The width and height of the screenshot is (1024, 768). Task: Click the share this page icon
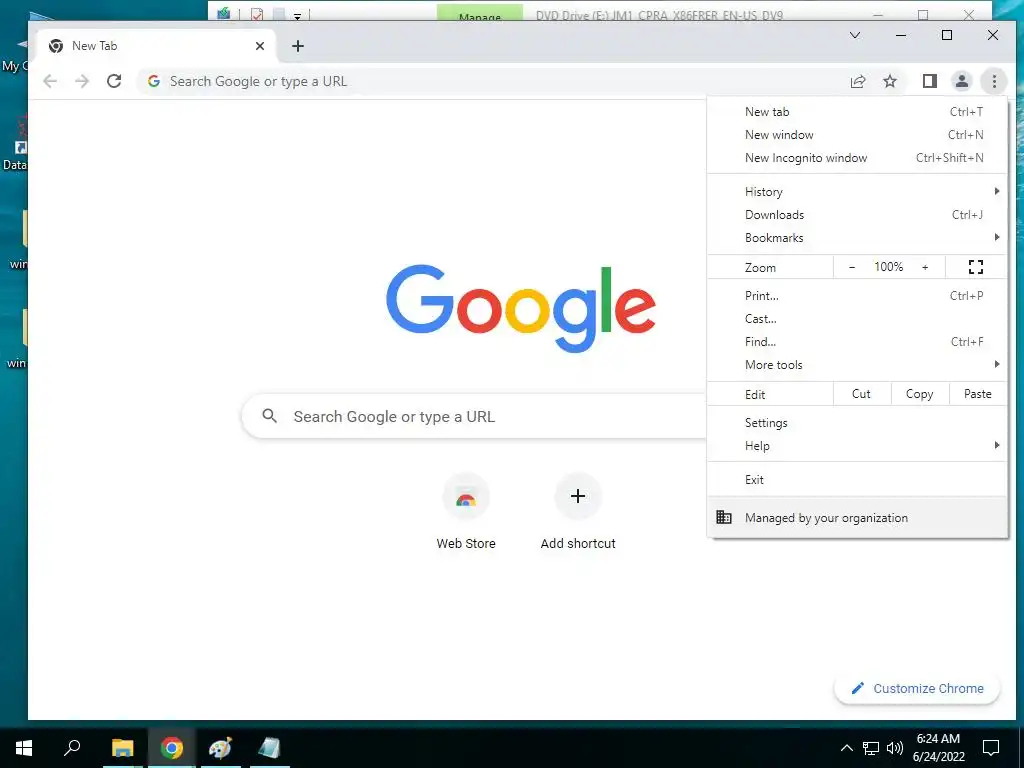coord(858,82)
